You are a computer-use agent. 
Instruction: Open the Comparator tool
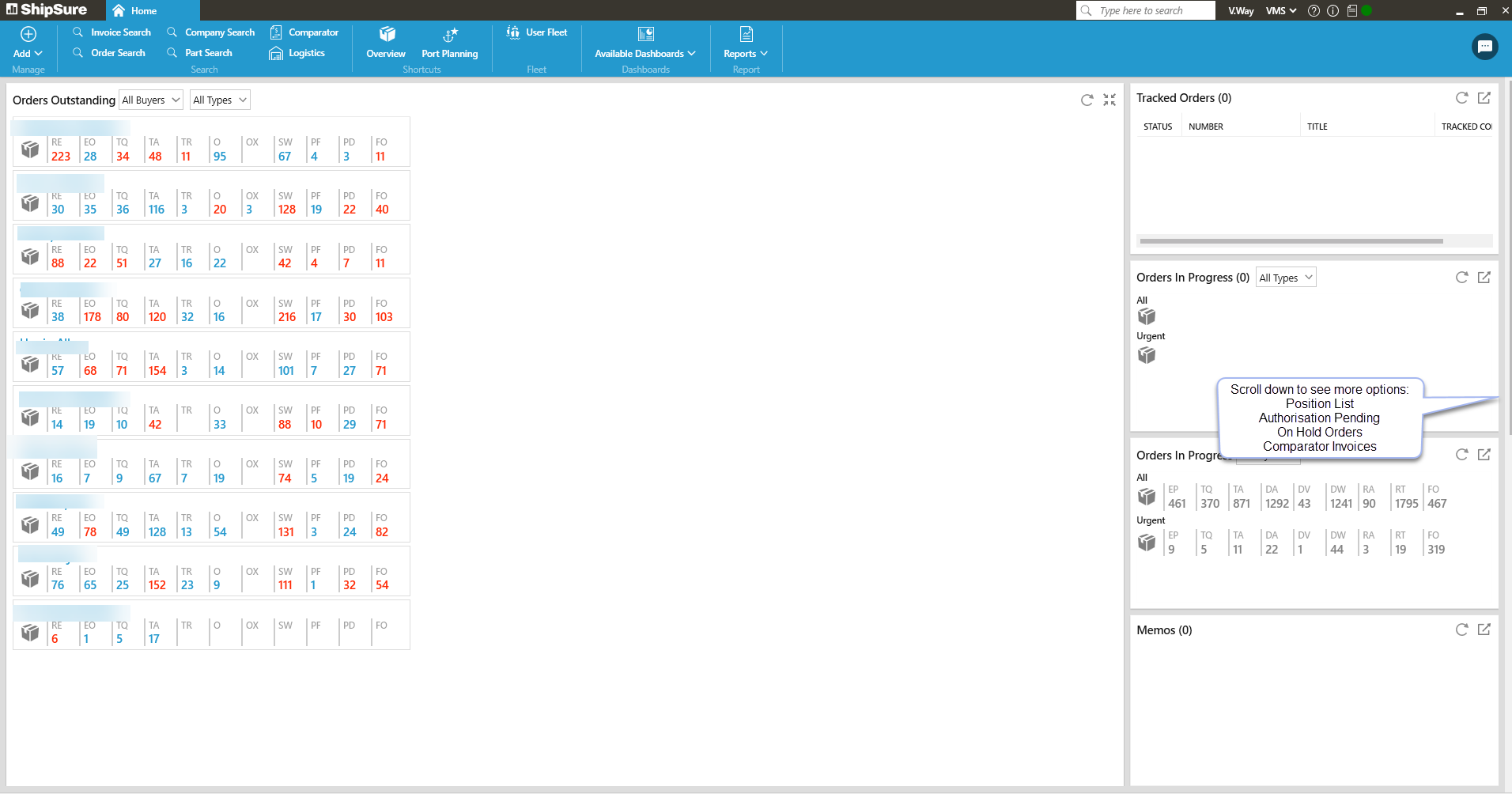point(304,32)
